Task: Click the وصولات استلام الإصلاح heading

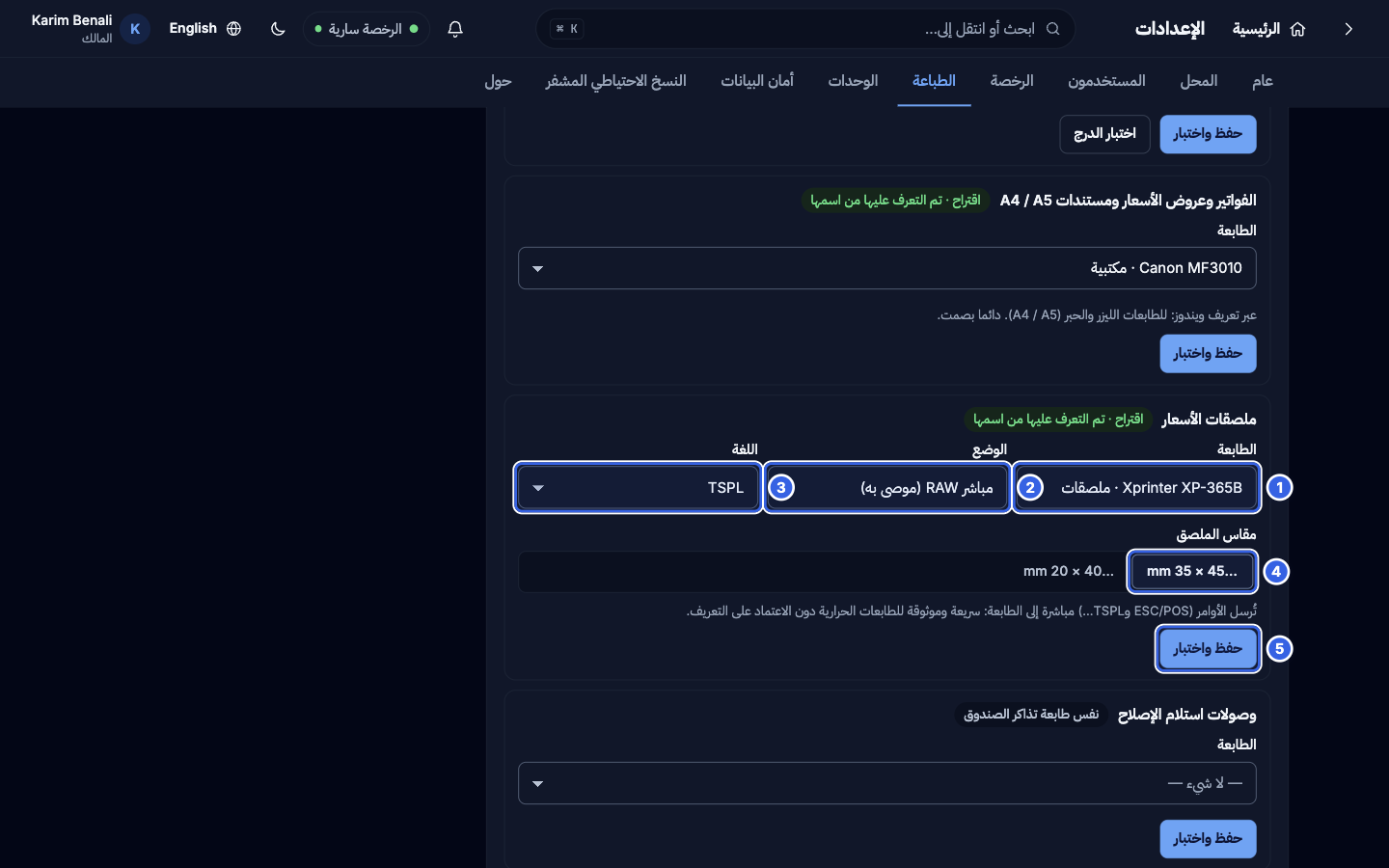Action: pos(1186,715)
